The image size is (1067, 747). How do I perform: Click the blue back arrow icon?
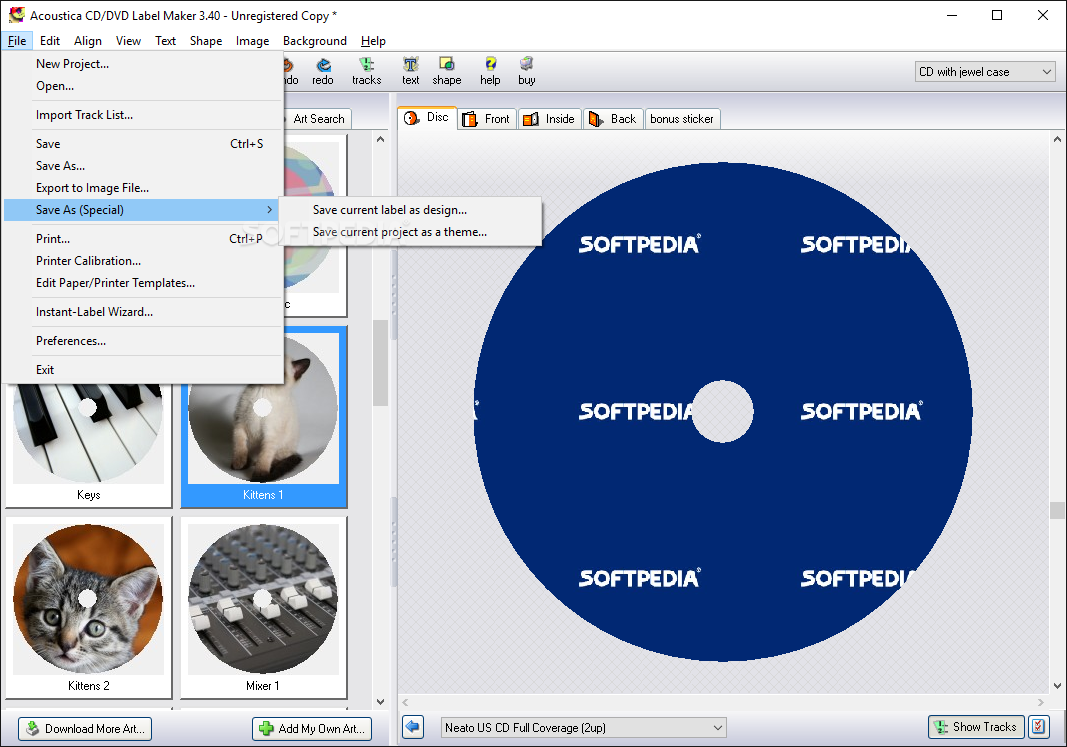tap(412, 727)
